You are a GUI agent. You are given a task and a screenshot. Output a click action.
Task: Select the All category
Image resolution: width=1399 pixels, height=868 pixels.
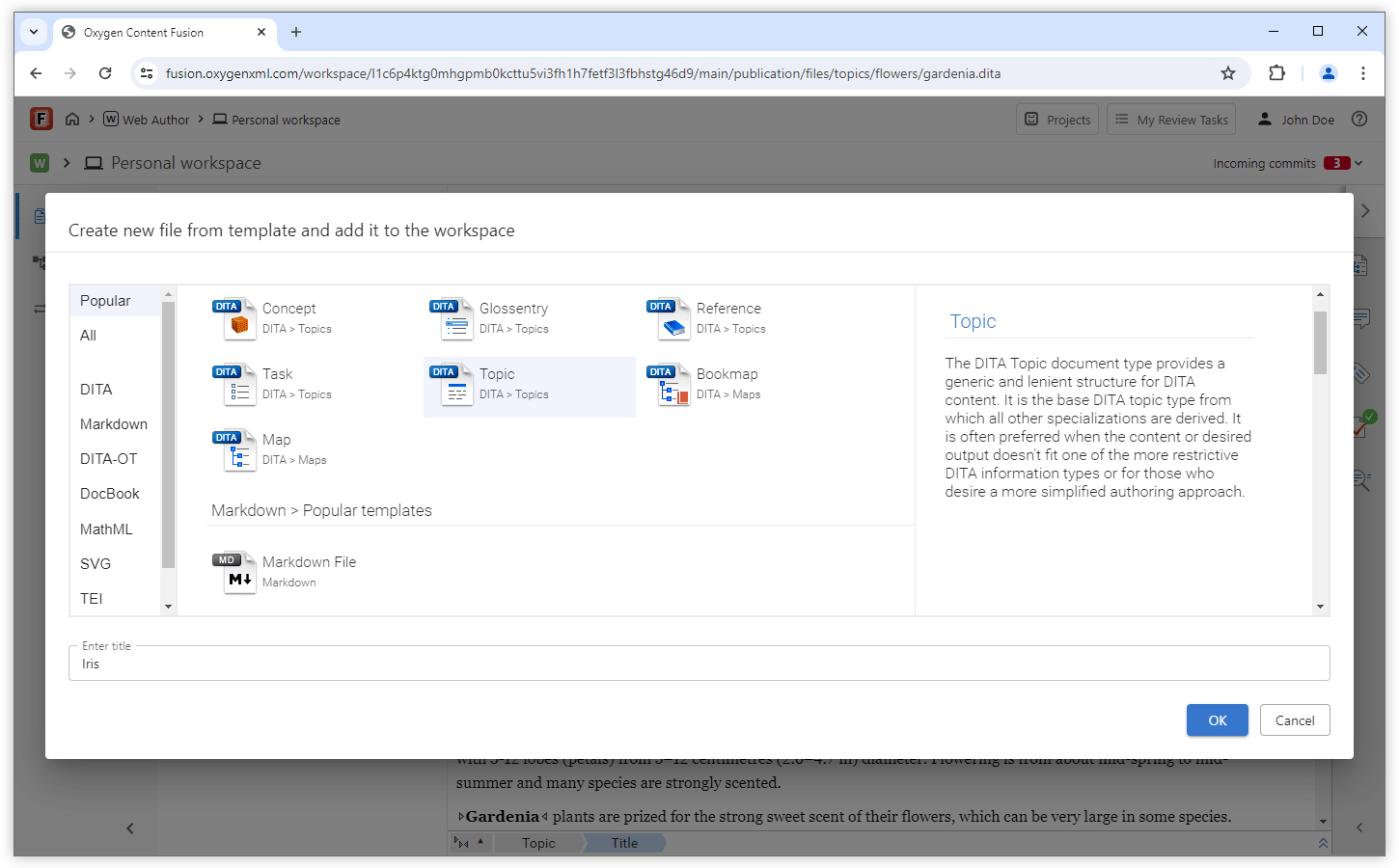coord(116,336)
